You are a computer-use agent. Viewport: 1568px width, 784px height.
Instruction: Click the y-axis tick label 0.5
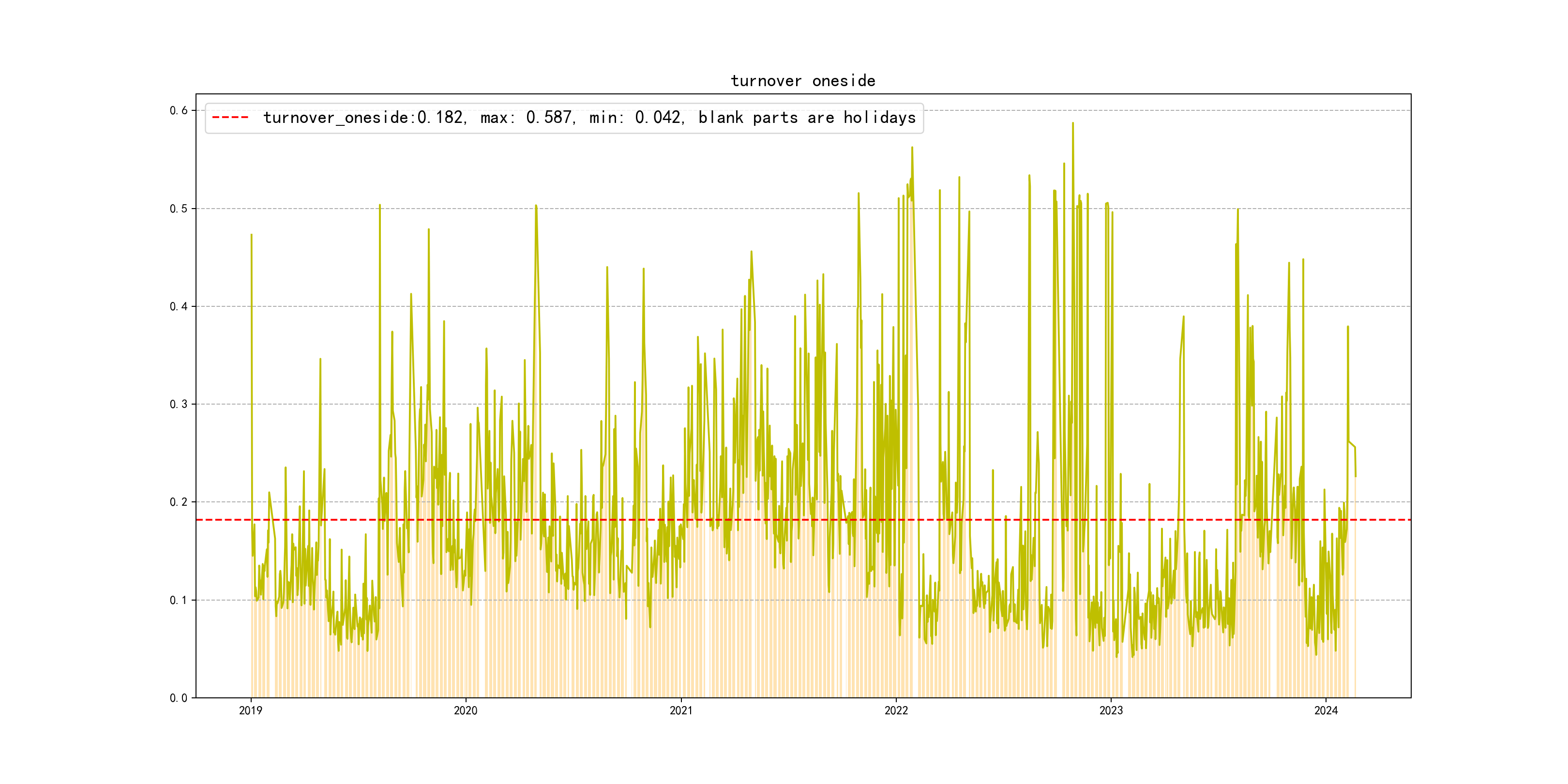pyautogui.click(x=179, y=208)
